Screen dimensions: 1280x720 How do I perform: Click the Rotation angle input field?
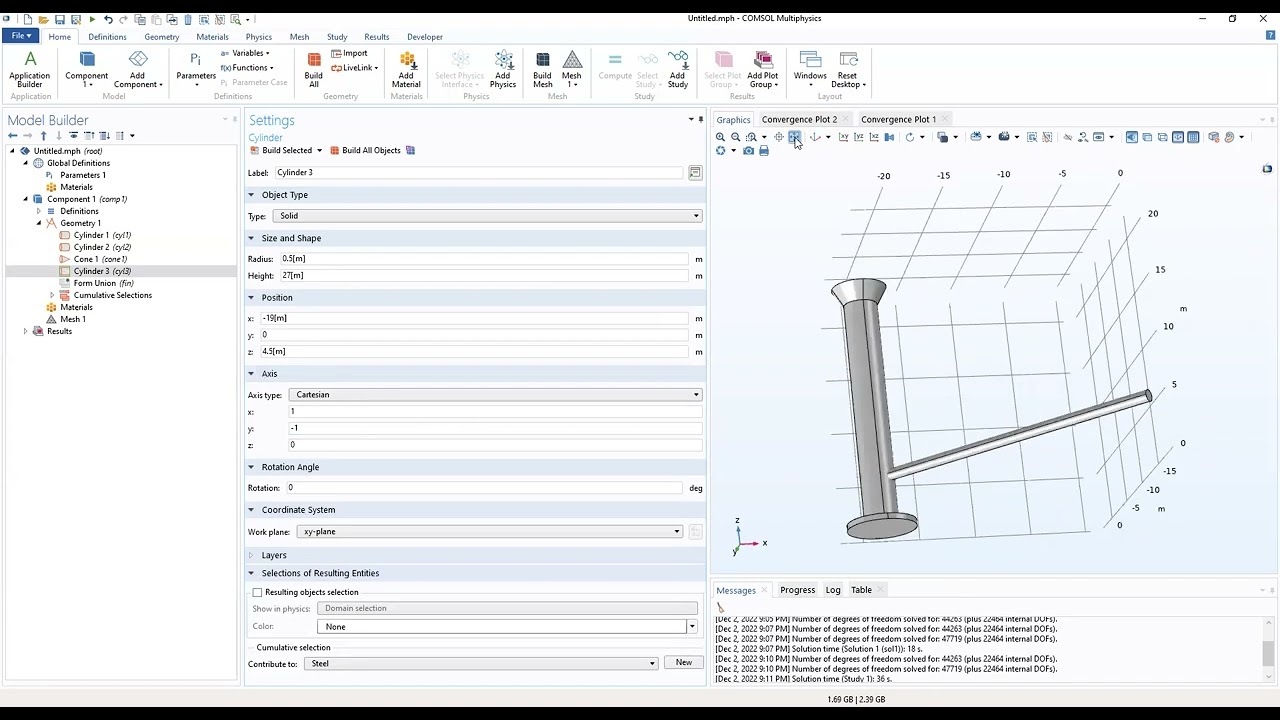[484, 488]
